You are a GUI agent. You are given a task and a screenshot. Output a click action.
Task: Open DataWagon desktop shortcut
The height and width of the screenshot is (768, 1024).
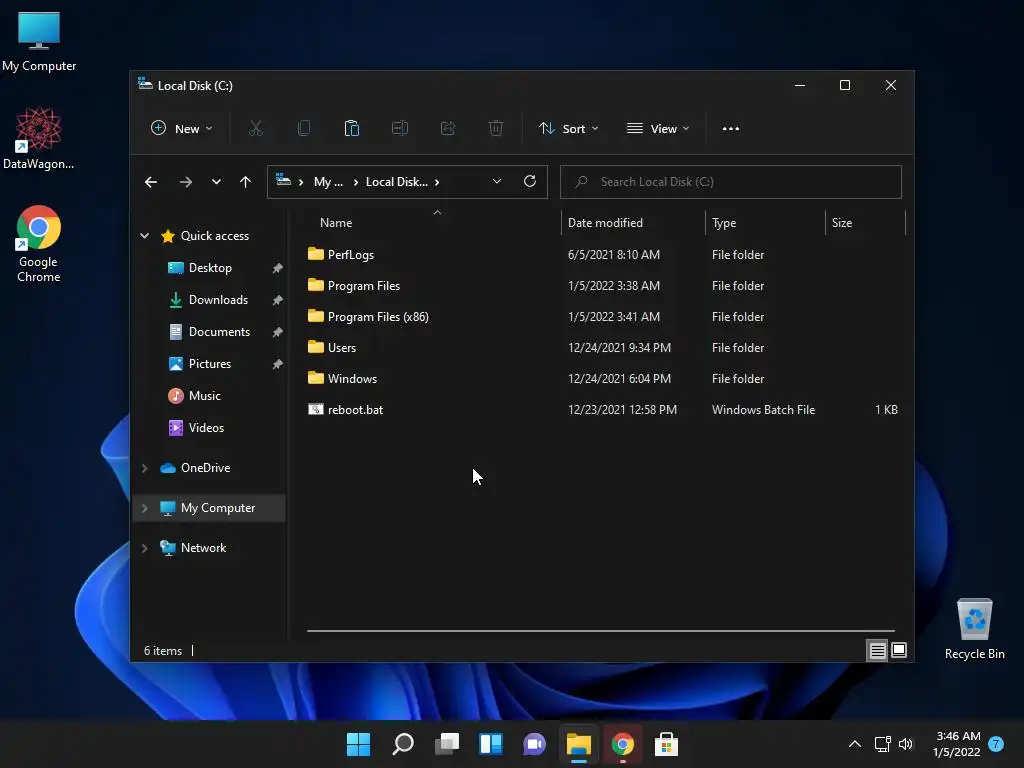[x=39, y=138]
